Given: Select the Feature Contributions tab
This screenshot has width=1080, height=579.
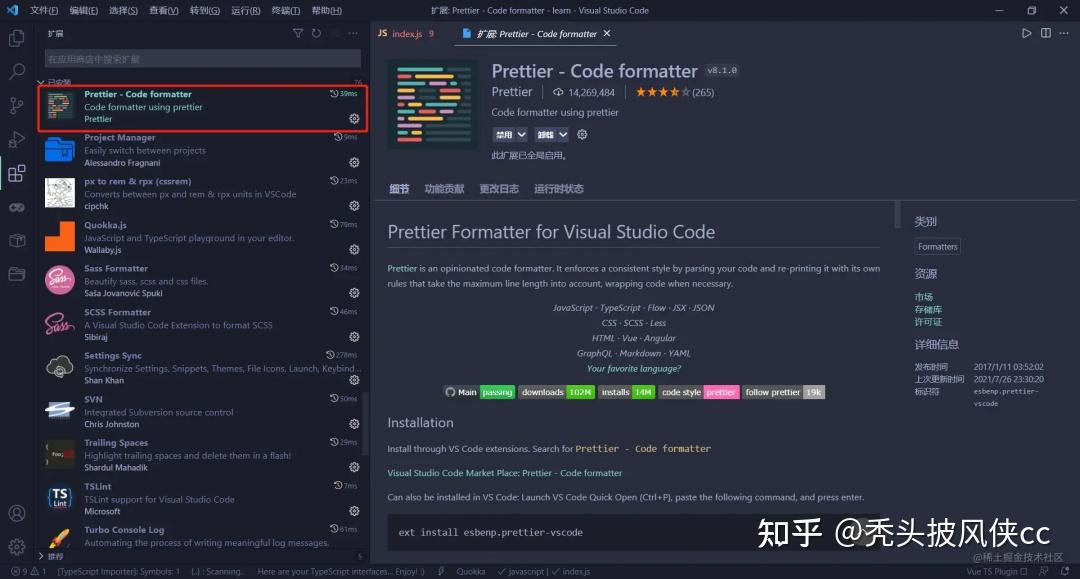Looking at the screenshot, I should click(x=444, y=189).
